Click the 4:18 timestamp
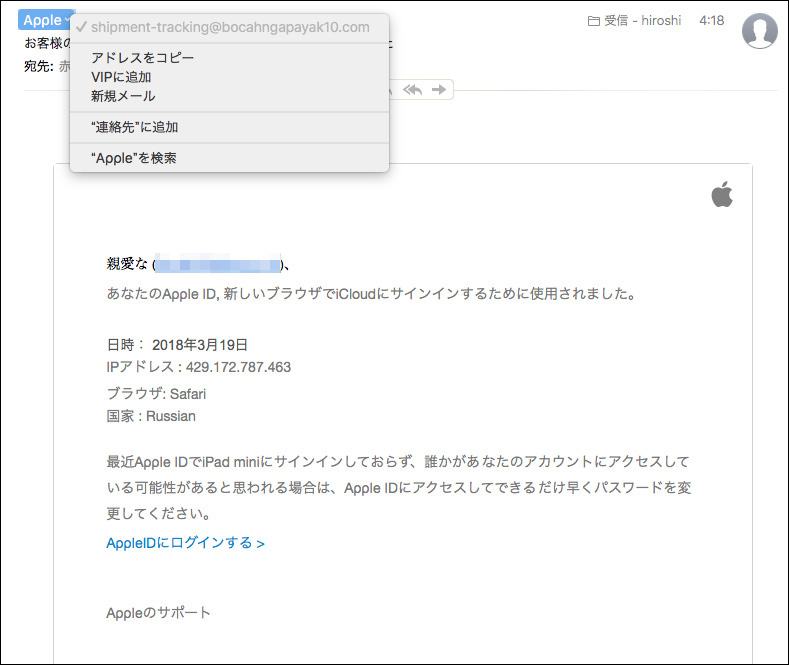The width and height of the screenshot is (789, 665). pos(712,21)
